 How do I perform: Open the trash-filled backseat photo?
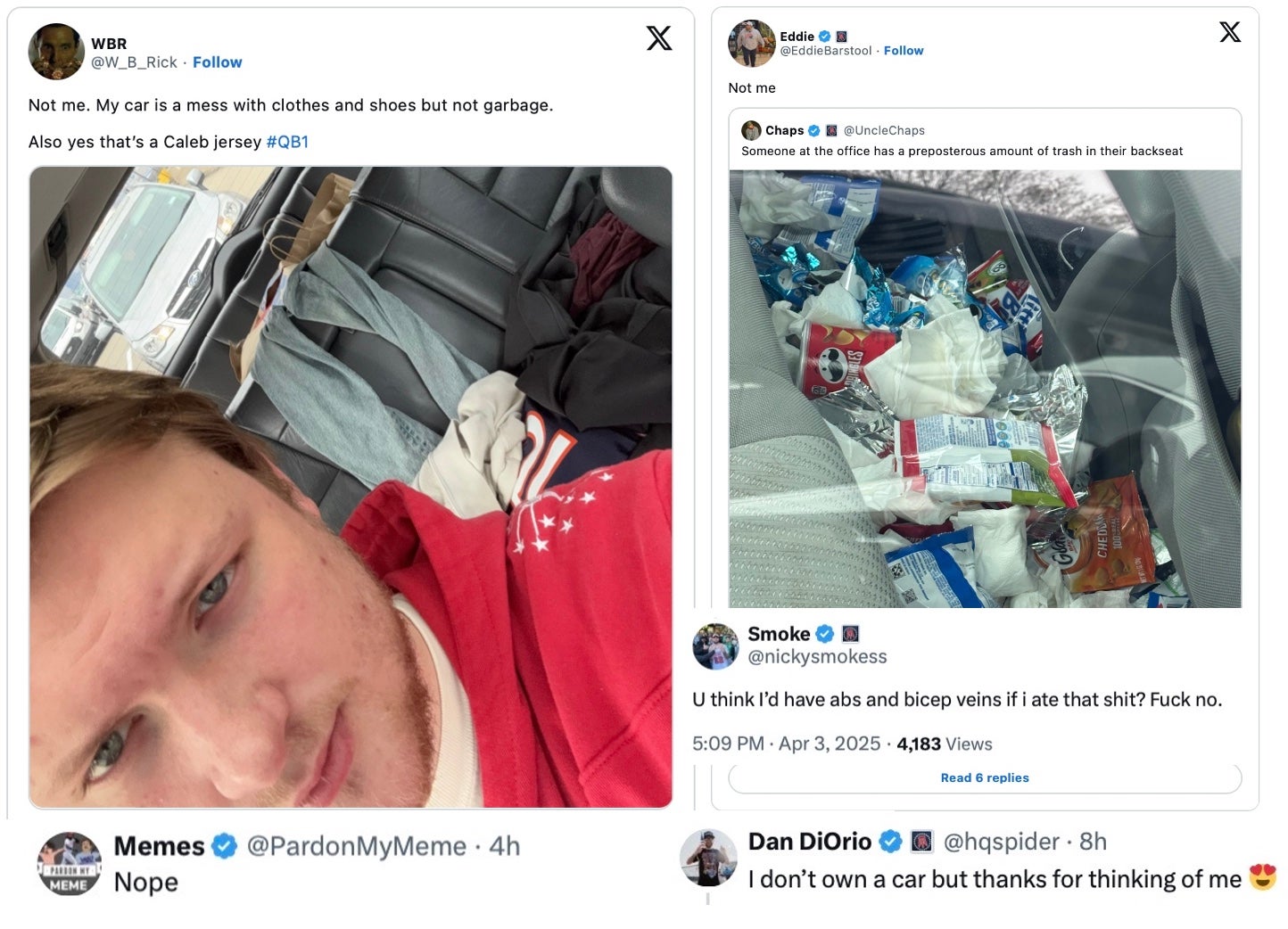point(985,389)
